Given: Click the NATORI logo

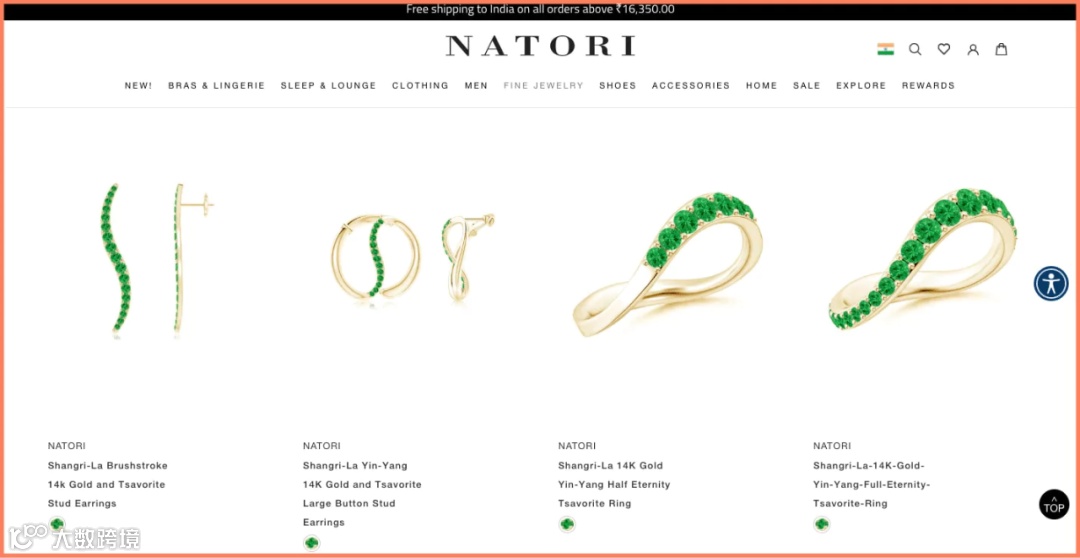Looking at the screenshot, I should click(540, 45).
